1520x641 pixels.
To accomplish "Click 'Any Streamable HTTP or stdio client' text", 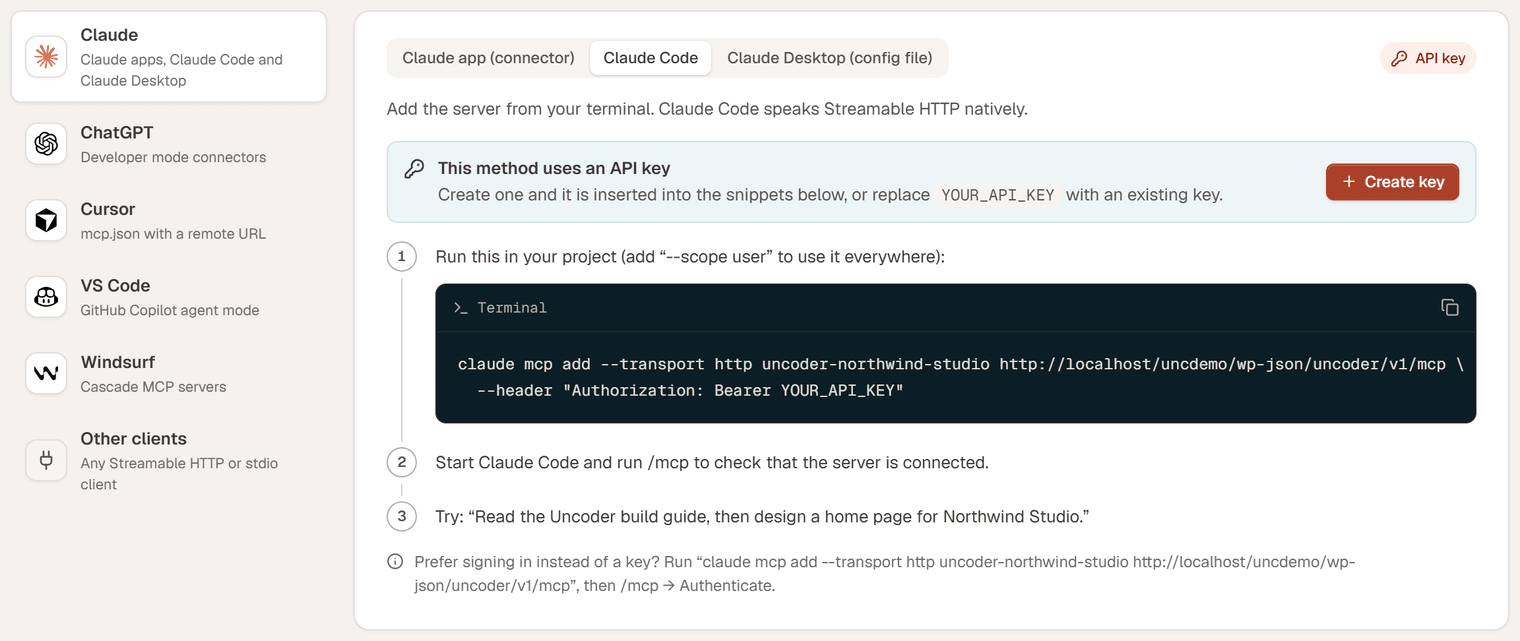I will [x=180, y=474].
